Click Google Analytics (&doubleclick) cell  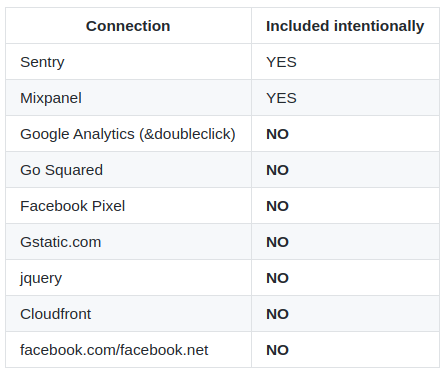(x=128, y=134)
